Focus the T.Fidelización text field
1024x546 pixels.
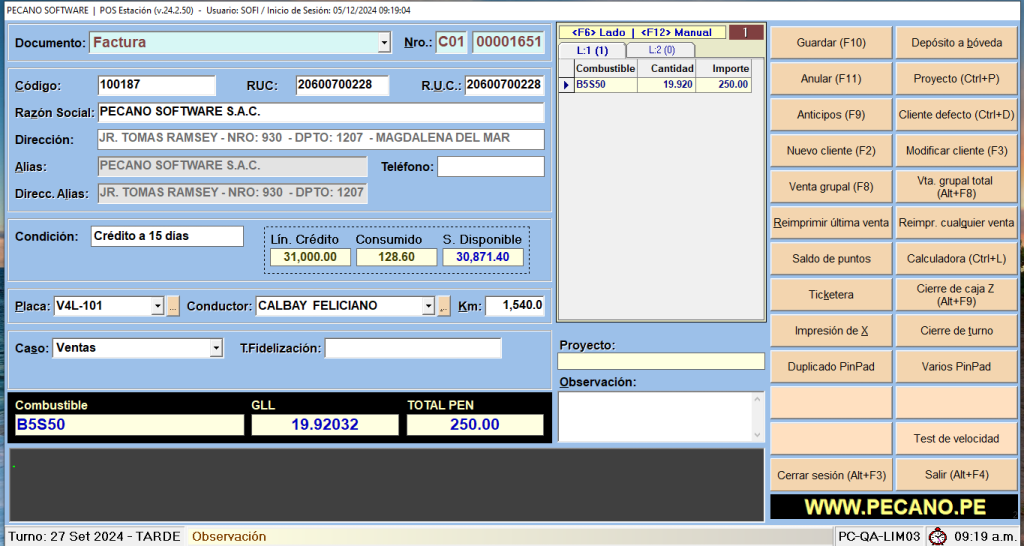tap(413, 348)
